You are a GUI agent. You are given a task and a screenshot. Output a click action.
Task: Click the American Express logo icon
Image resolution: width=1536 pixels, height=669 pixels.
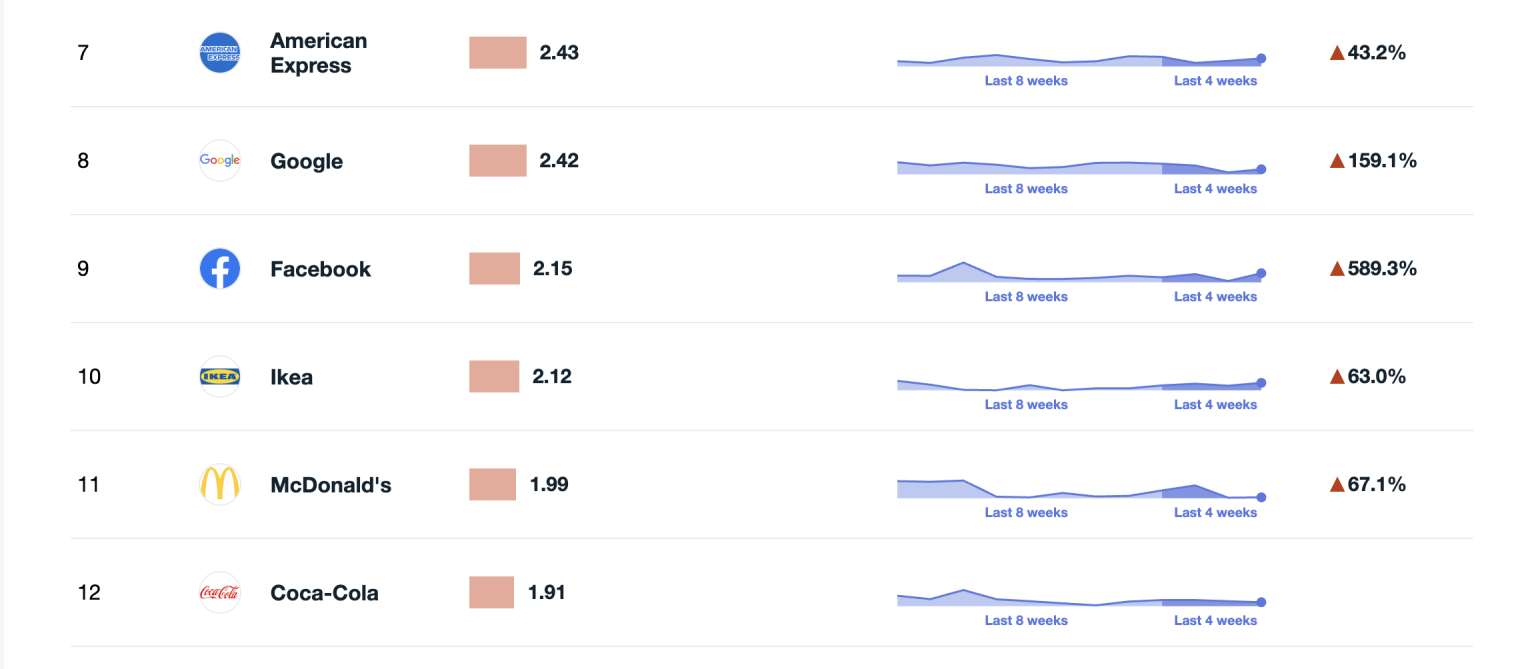pyautogui.click(x=220, y=53)
